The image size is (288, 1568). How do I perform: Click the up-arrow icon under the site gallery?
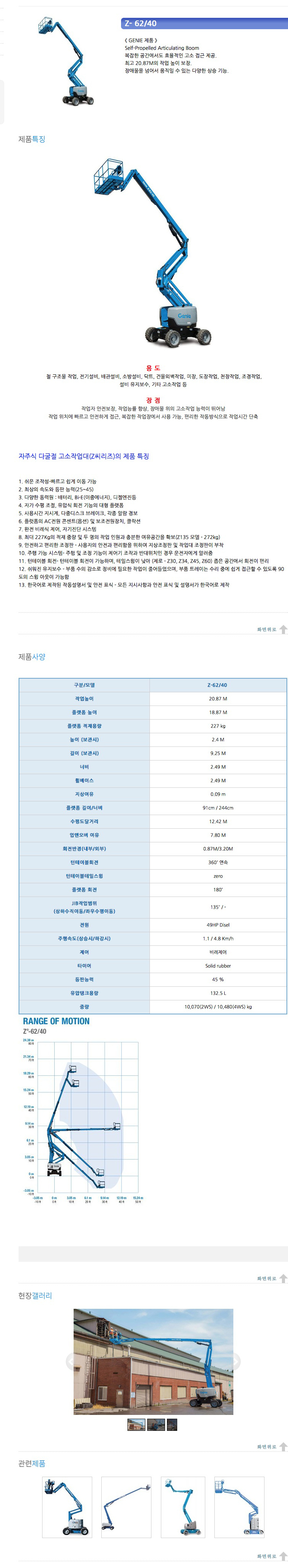[283, 1446]
